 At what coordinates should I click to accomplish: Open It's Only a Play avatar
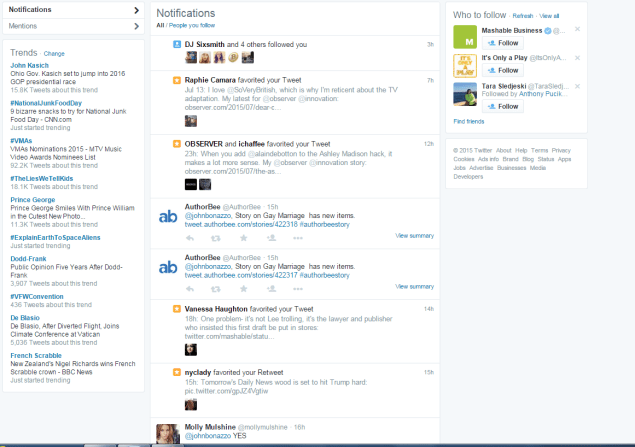pos(465,66)
